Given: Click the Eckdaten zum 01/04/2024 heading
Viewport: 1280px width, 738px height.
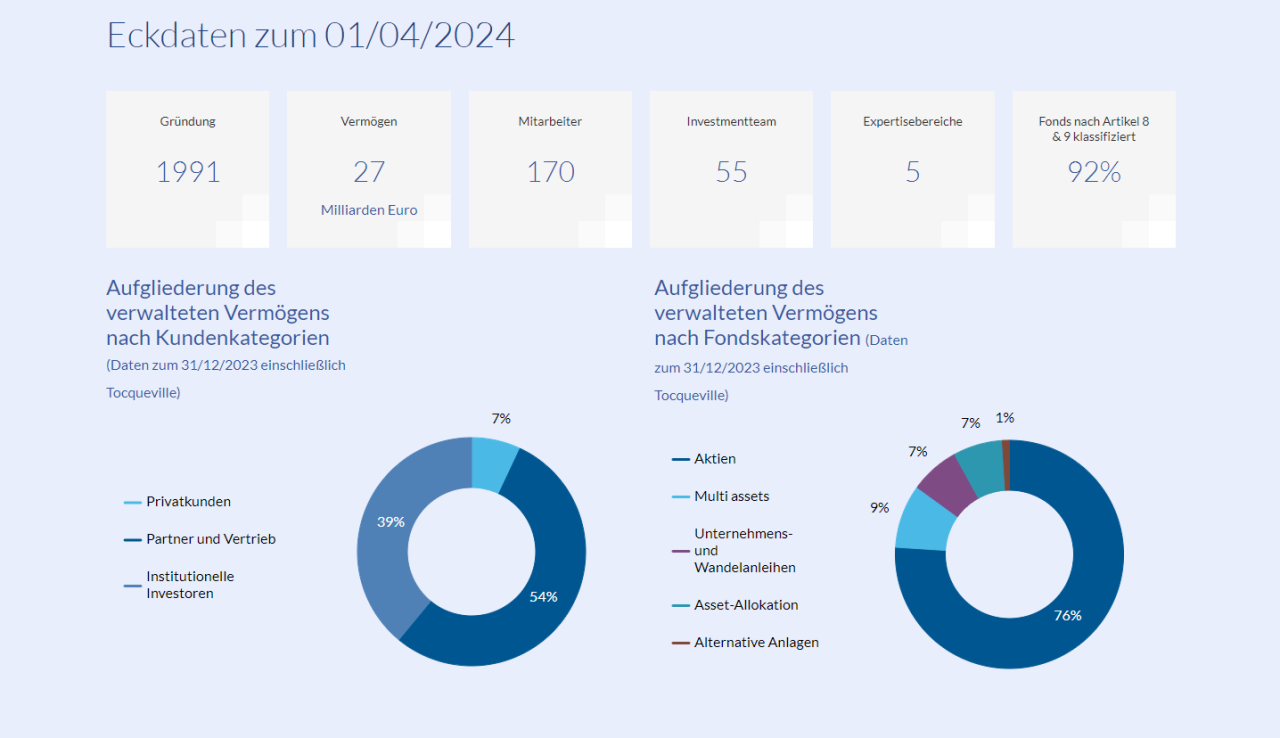Looking at the screenshot, I should click(x=311, y=34).
